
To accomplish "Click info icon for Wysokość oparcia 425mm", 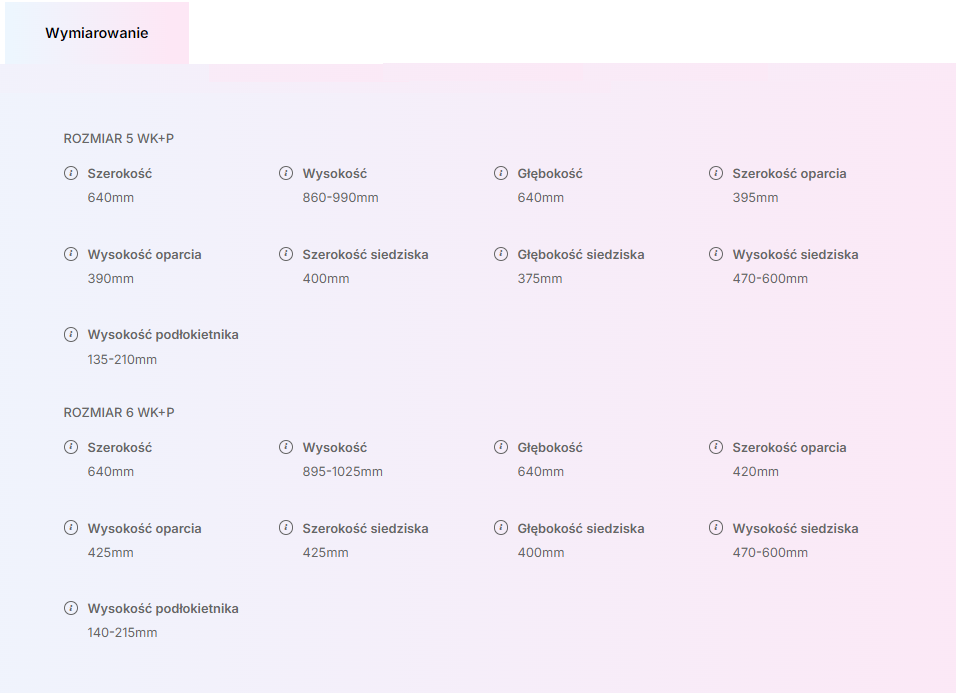I will tap(71, 527).
